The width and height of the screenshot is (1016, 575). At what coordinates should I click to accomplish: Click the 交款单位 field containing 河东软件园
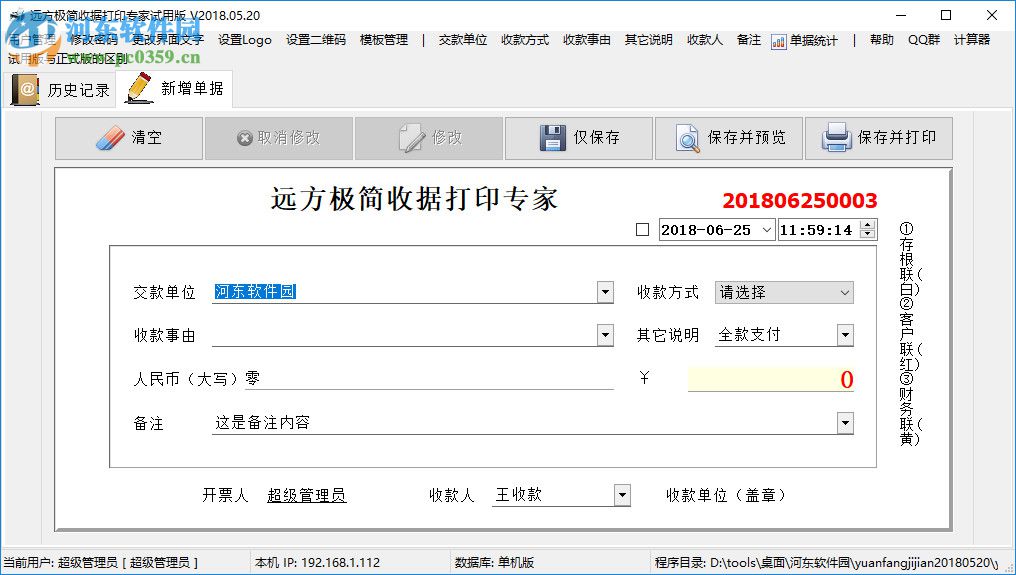405,292
